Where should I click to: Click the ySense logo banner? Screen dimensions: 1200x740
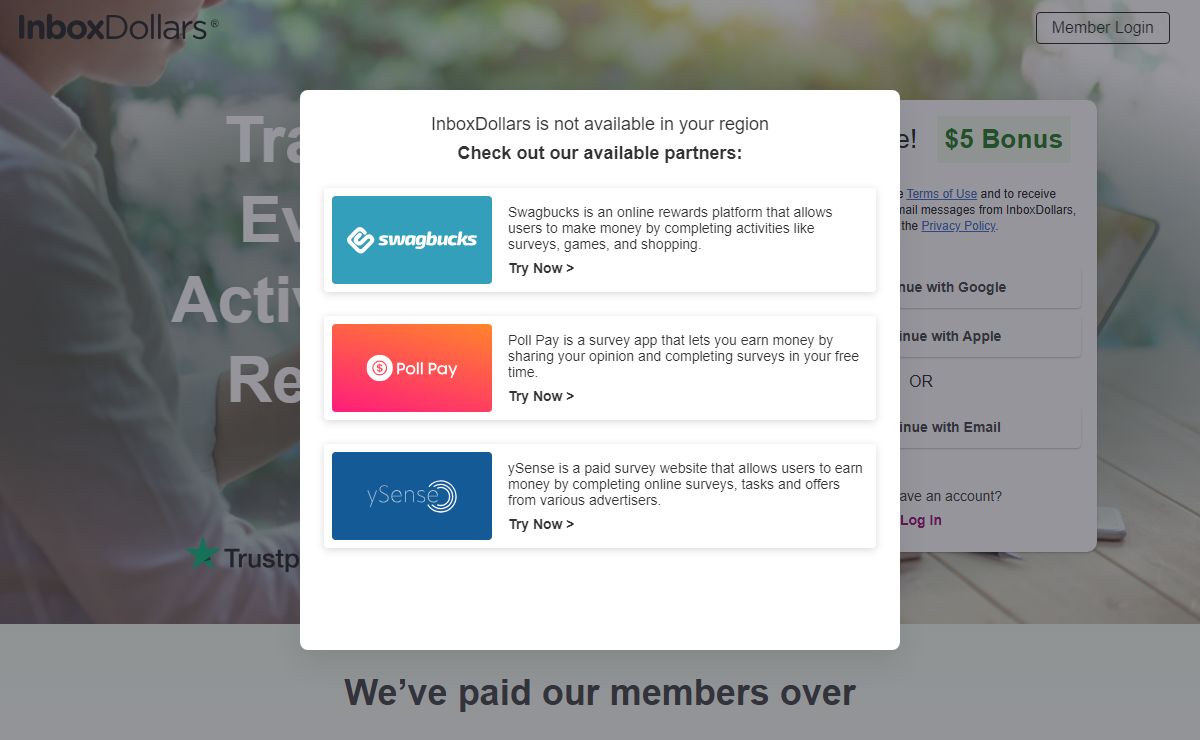[x=412, y=496]
